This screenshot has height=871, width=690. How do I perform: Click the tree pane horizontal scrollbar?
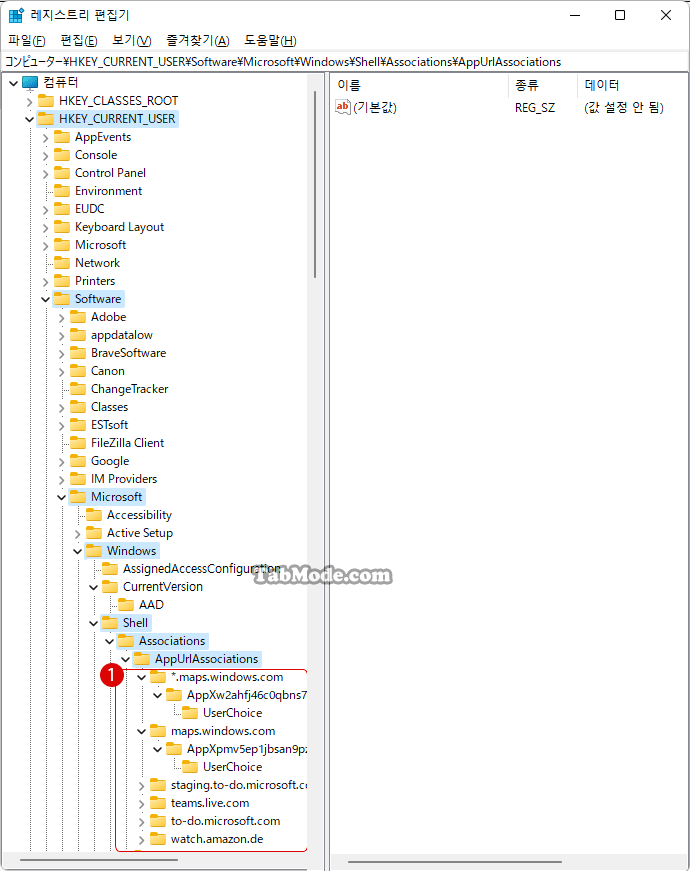coord(99,860)
